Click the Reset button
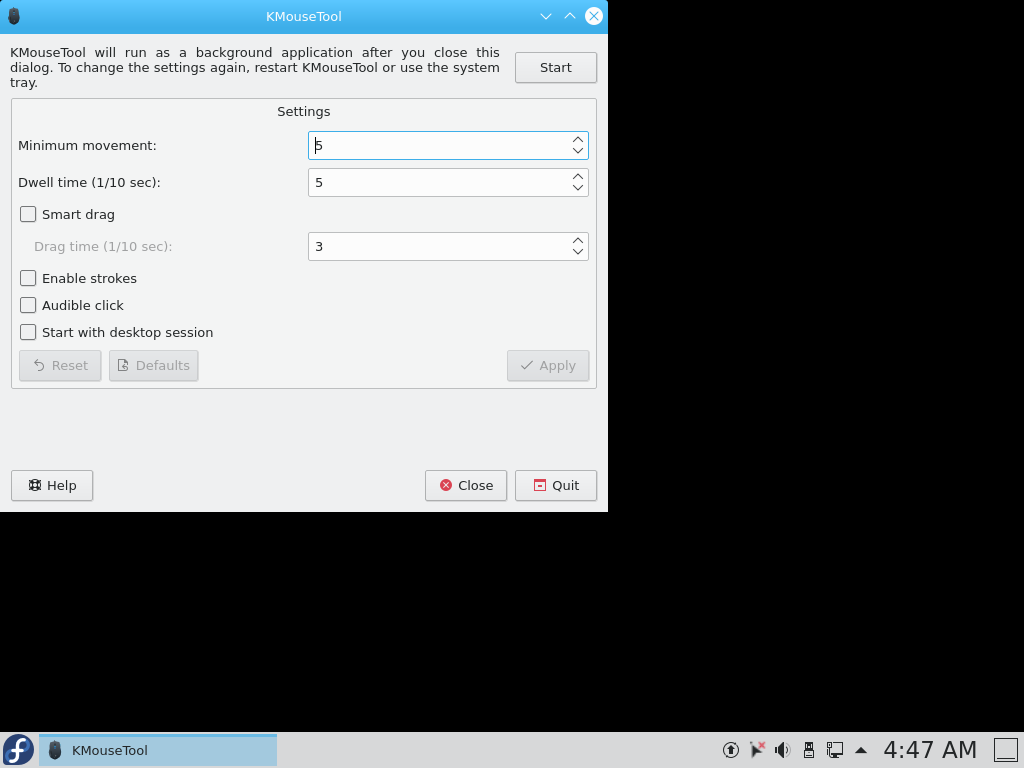The image size is (1024, 768). (60, 365)
